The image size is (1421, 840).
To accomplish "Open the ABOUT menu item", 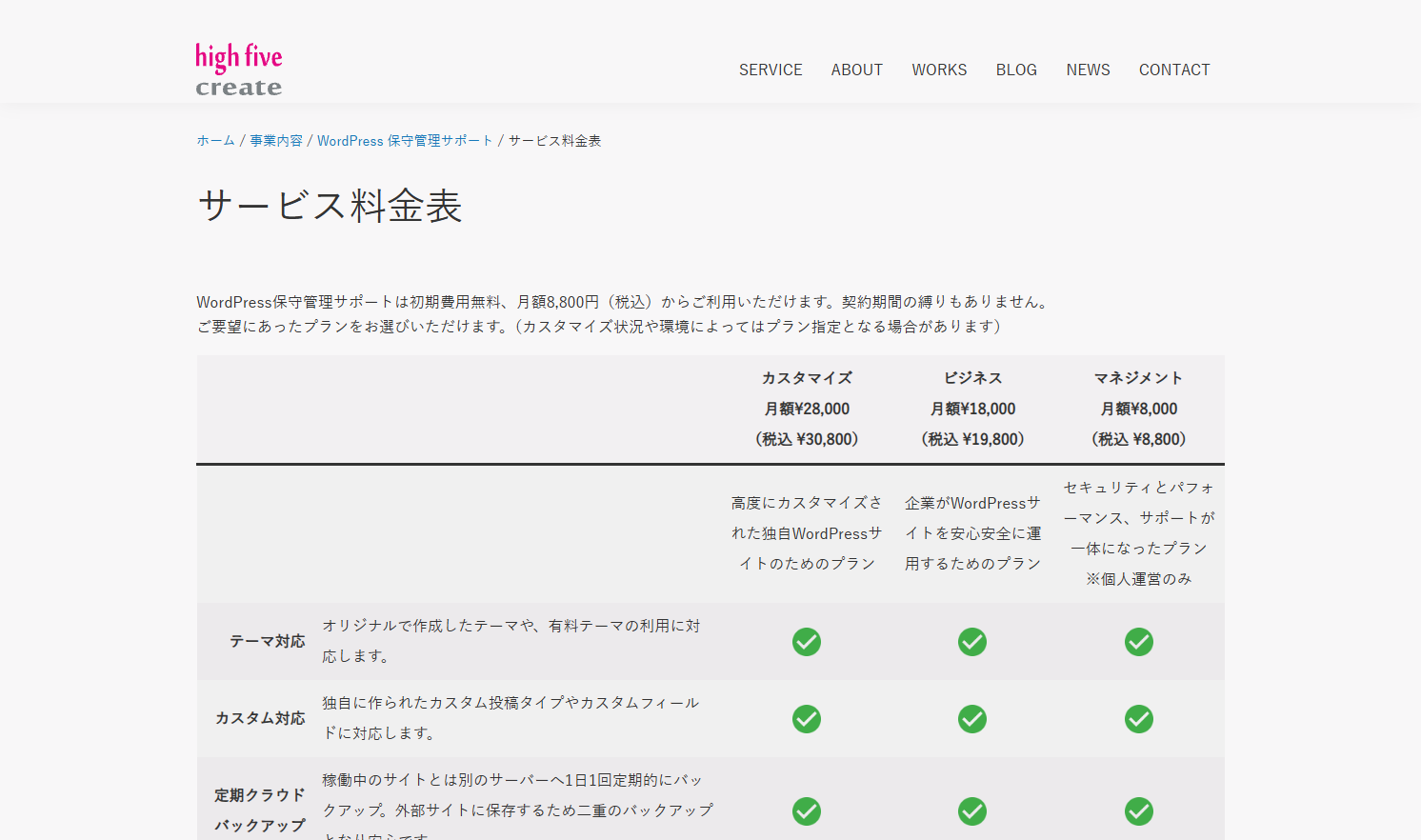I will tap(856, 69).
